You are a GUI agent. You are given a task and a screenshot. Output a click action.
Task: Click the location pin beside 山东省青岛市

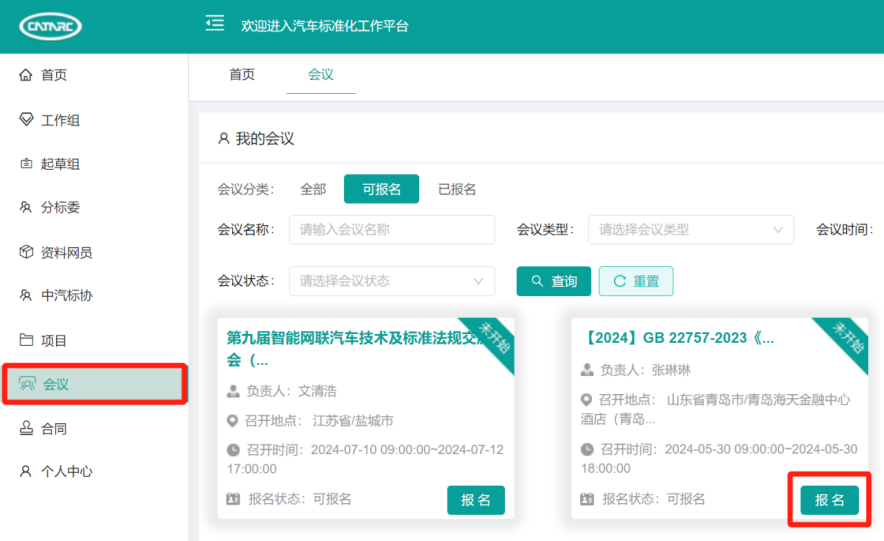pos(586,400)
